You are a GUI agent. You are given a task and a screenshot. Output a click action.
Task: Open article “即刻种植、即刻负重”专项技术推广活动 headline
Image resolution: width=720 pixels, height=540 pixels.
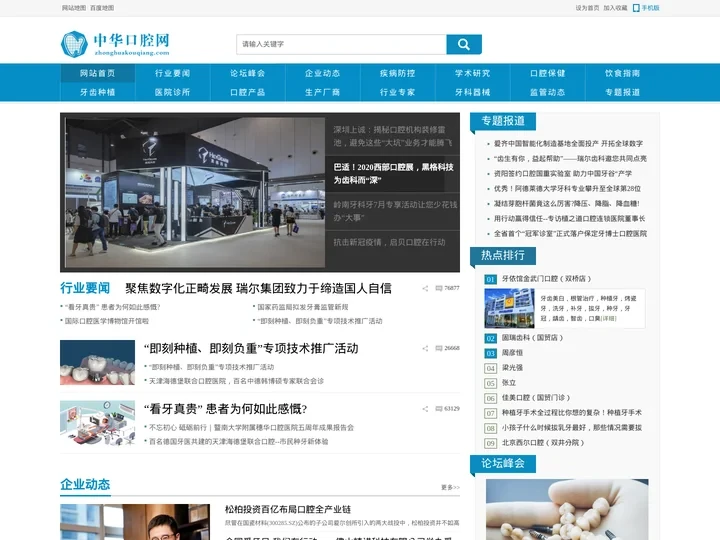(251, 349)
